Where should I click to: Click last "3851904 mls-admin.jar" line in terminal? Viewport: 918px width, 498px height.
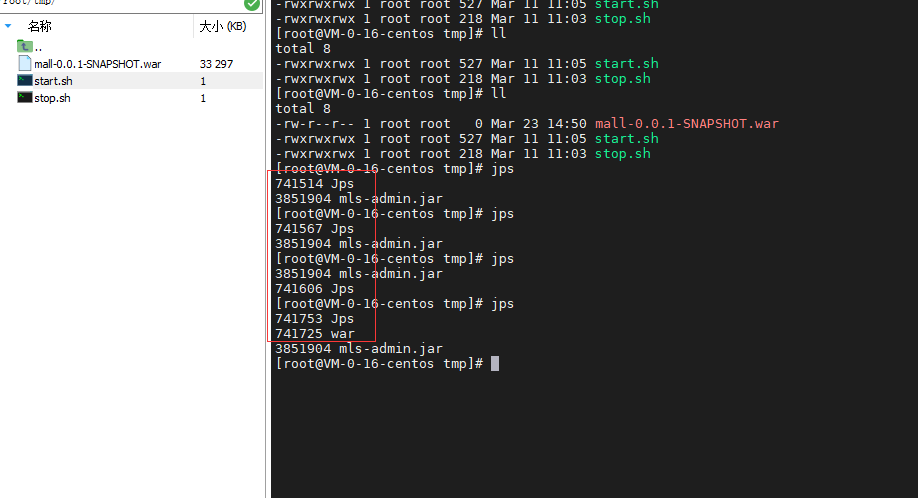coord(359,349)
